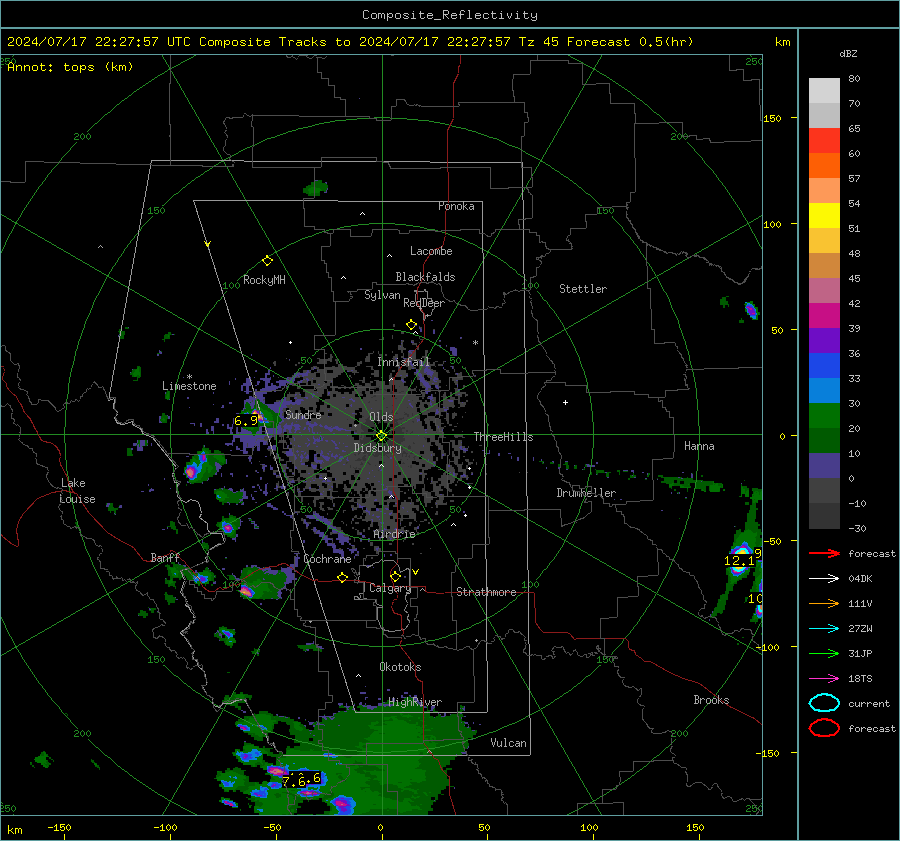Click the yellow radar-site diamond near Didsbury

point(381,436)
